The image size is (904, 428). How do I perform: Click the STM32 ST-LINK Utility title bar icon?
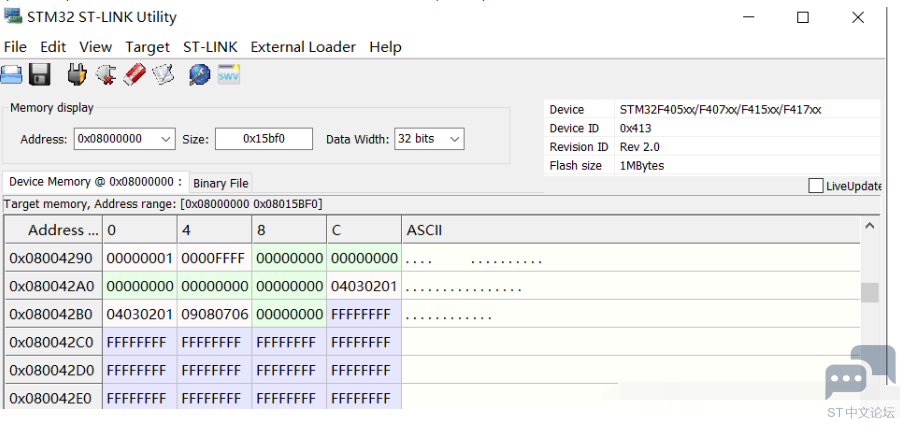pos(13,16)
